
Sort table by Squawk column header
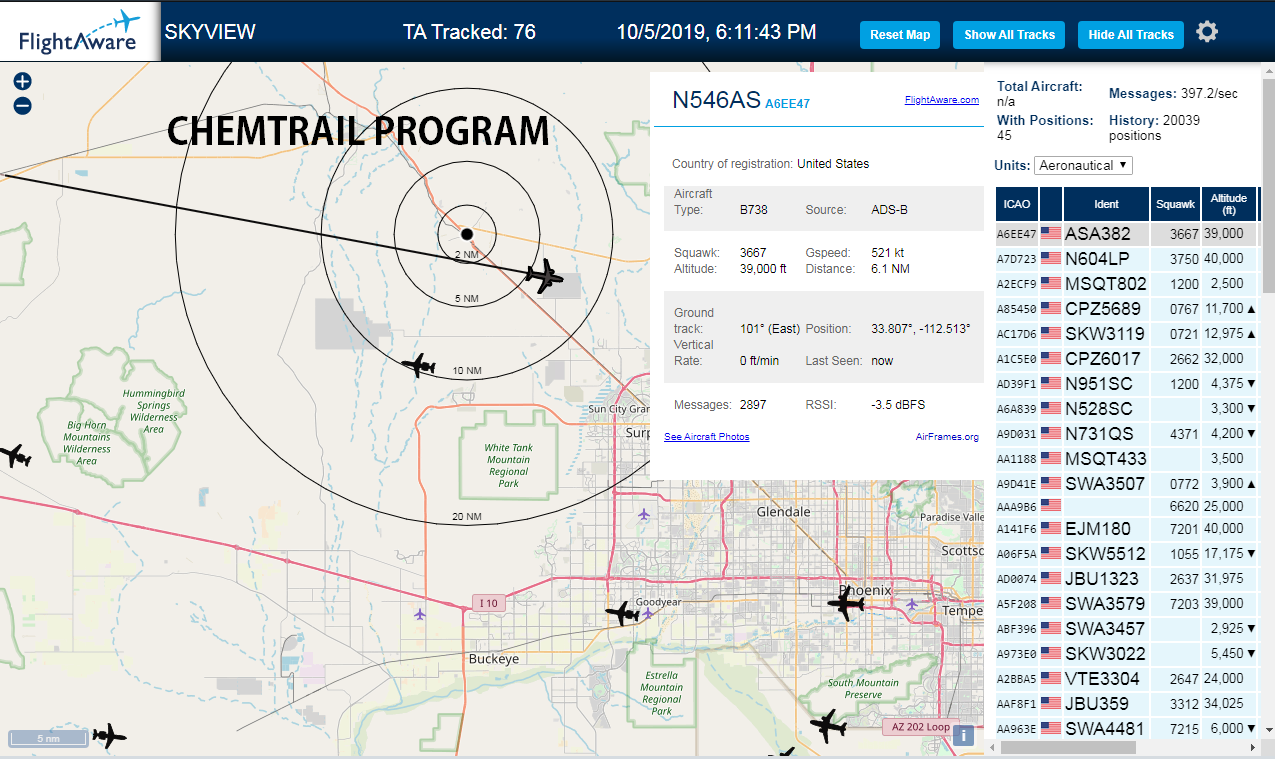tap(1175, 204)
